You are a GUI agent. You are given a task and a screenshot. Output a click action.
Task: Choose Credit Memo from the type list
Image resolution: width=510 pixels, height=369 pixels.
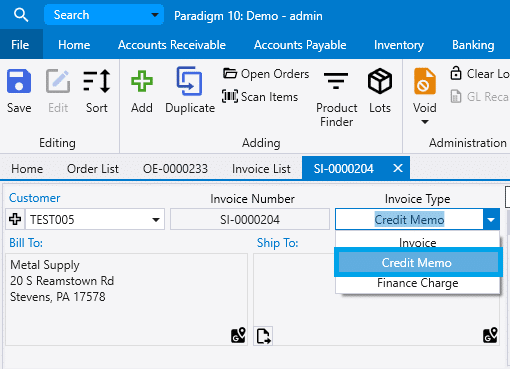pos(418,263)
